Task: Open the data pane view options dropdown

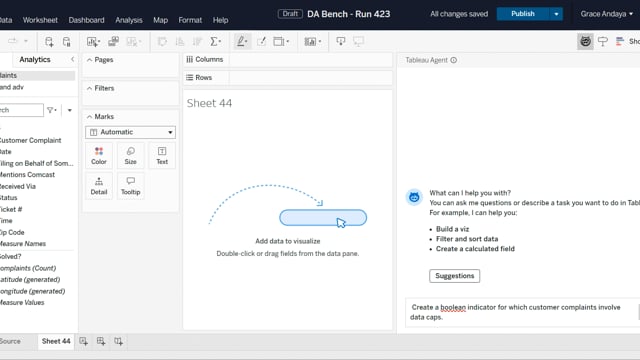Action: tap(69, 110)
